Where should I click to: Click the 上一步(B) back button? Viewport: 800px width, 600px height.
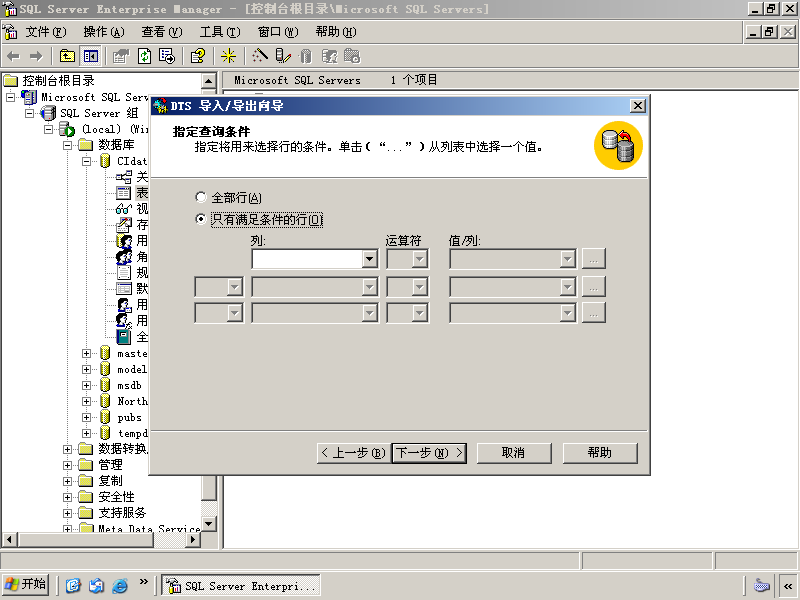click(x=354, y=453)
